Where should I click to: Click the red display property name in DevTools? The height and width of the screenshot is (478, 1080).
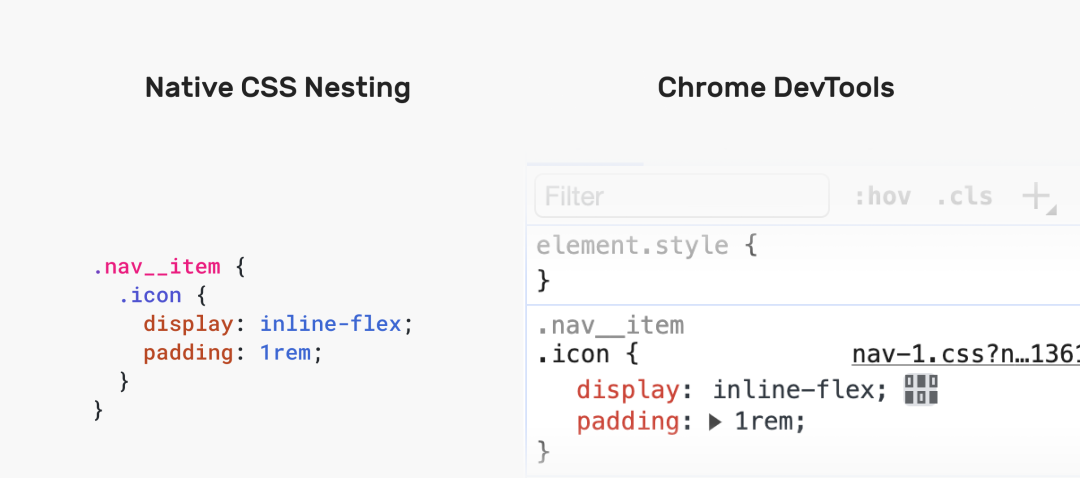click(627, 390)
